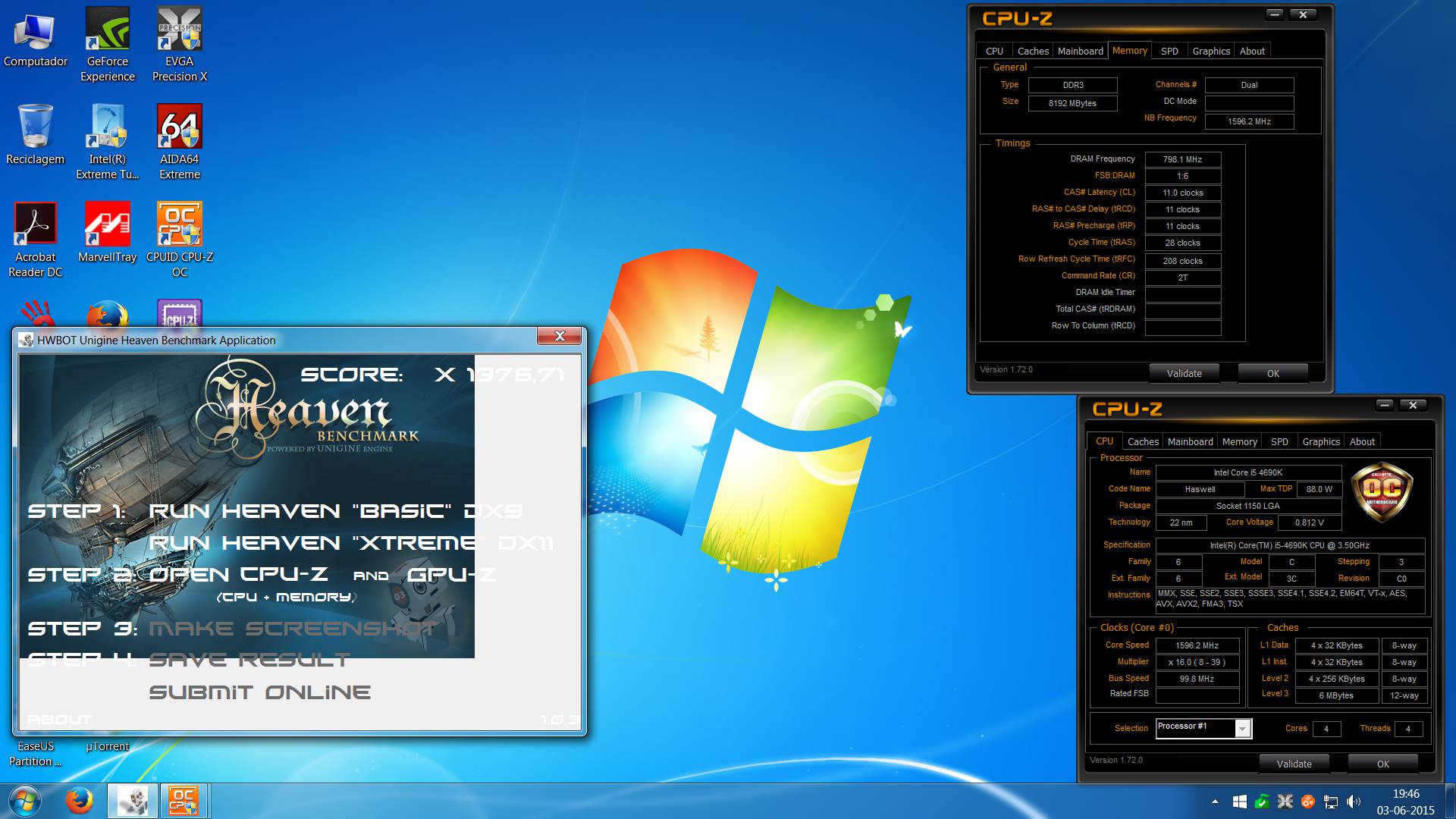Launch Acrobat Reader DC from the desktop
Viewport: 1456px width, 819px height.
[35, 240]
